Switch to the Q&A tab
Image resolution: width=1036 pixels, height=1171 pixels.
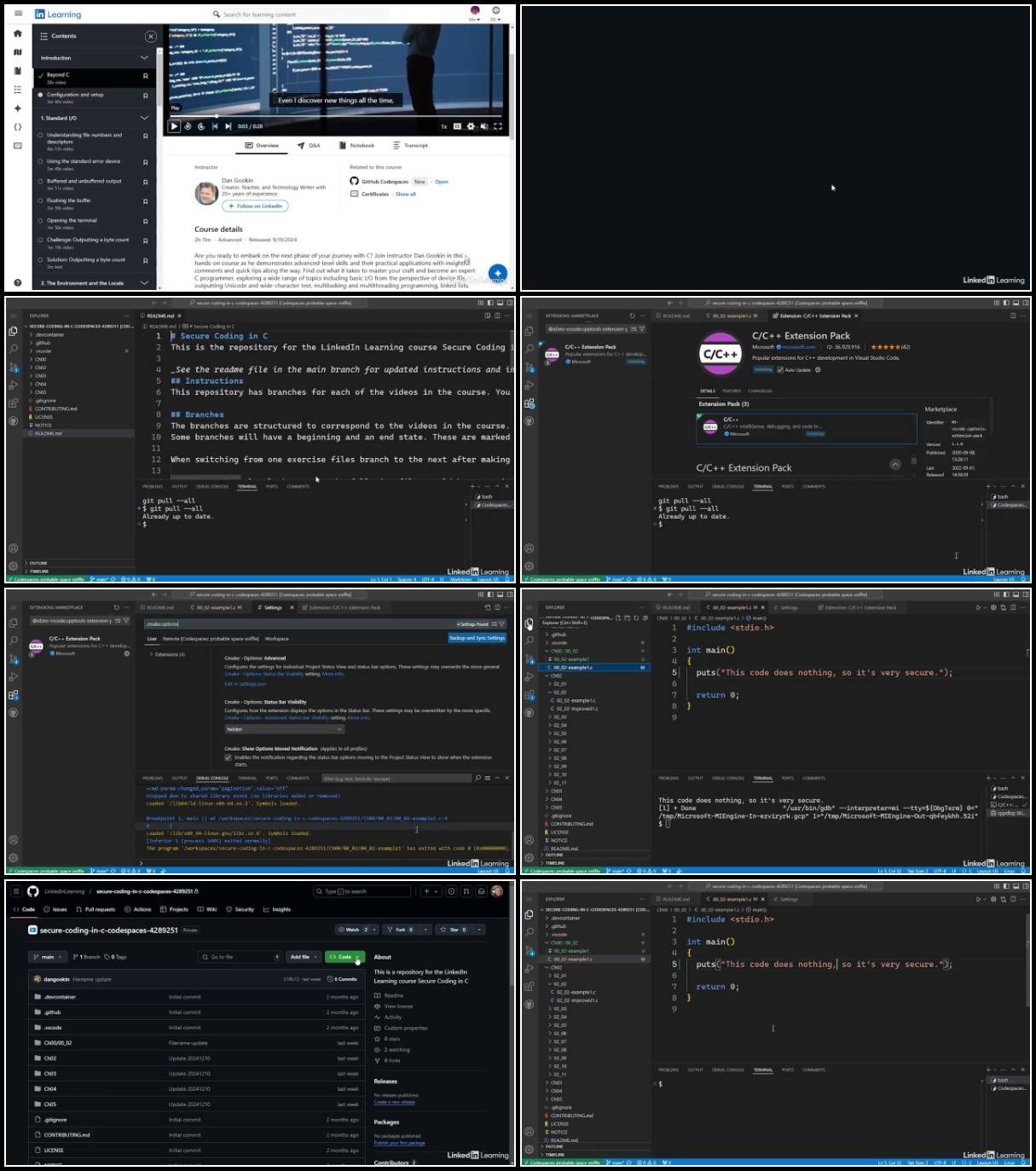pyautogui.click(x=309, y=146)
